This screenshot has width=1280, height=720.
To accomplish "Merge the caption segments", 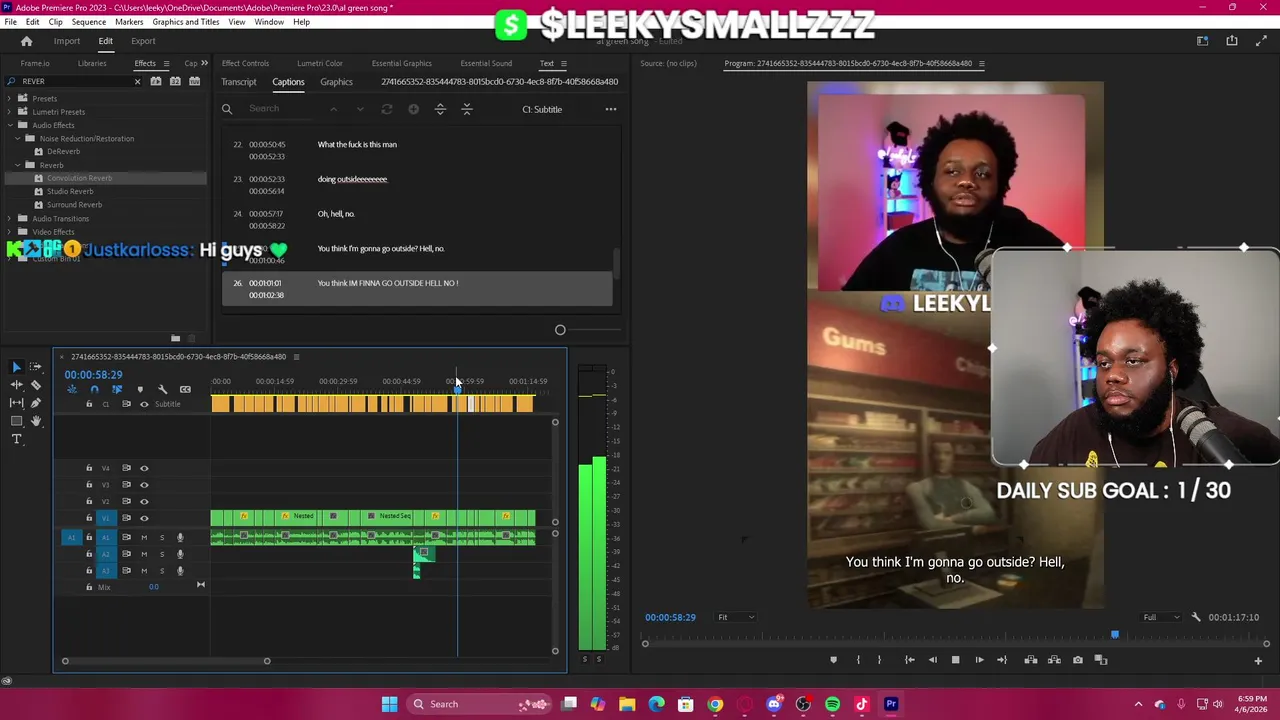I will pos(467,109).
